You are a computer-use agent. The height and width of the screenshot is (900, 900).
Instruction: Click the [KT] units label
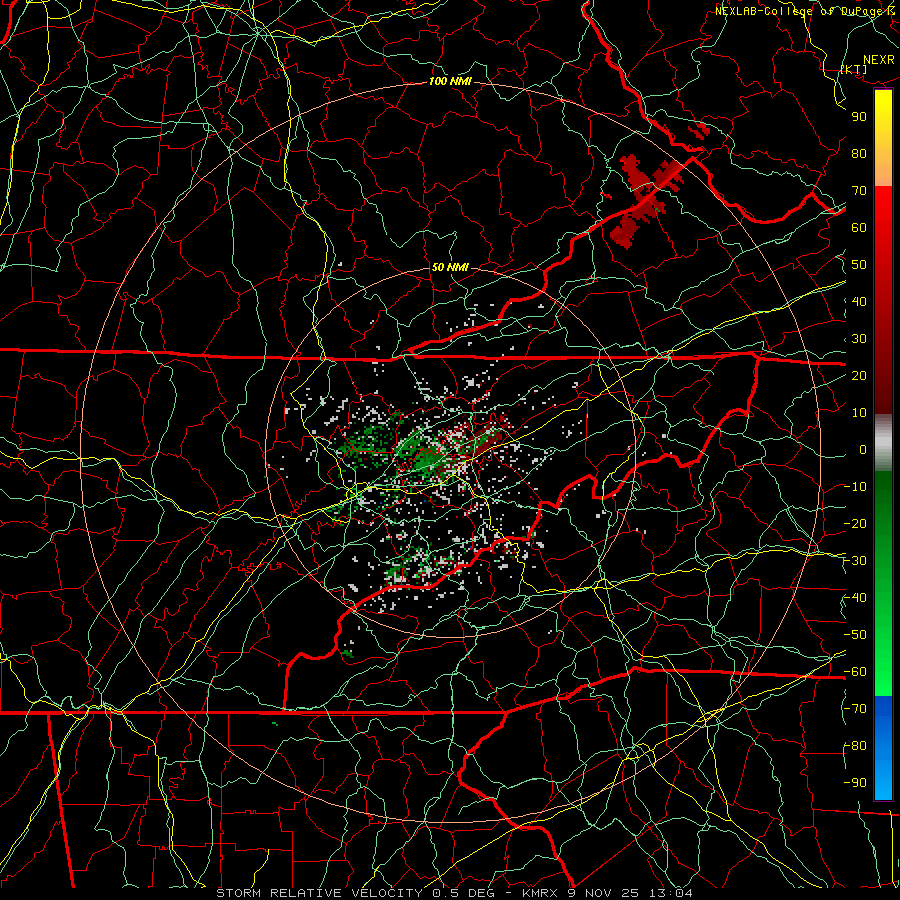pyautogui.click(x=854, y=69)
